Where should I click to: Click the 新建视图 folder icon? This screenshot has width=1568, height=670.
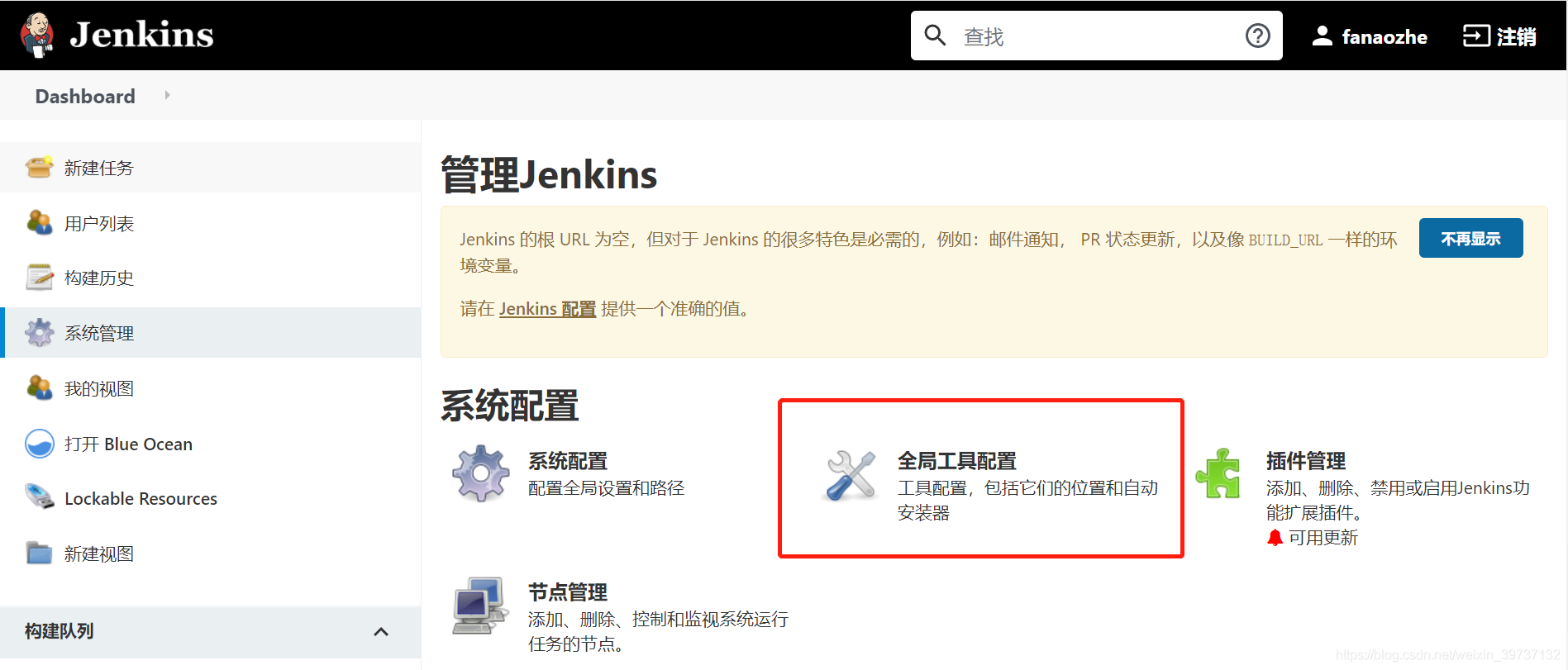tap(40, 554)
